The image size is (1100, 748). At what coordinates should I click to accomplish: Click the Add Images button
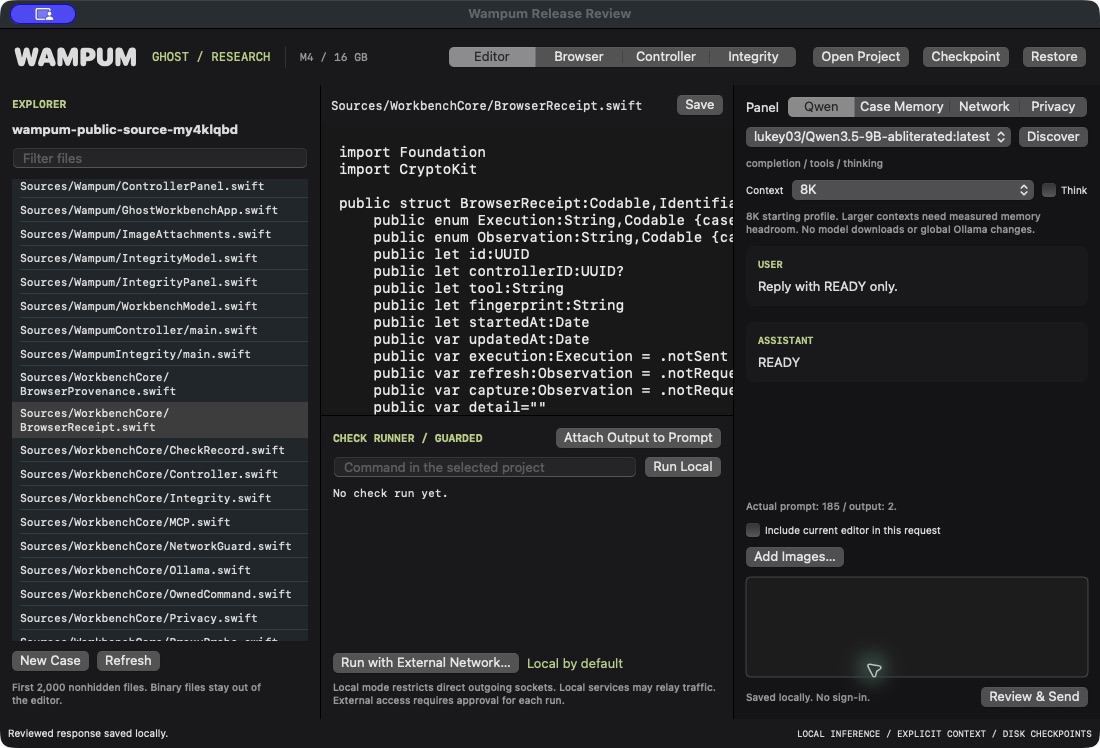tap(794, 557)
